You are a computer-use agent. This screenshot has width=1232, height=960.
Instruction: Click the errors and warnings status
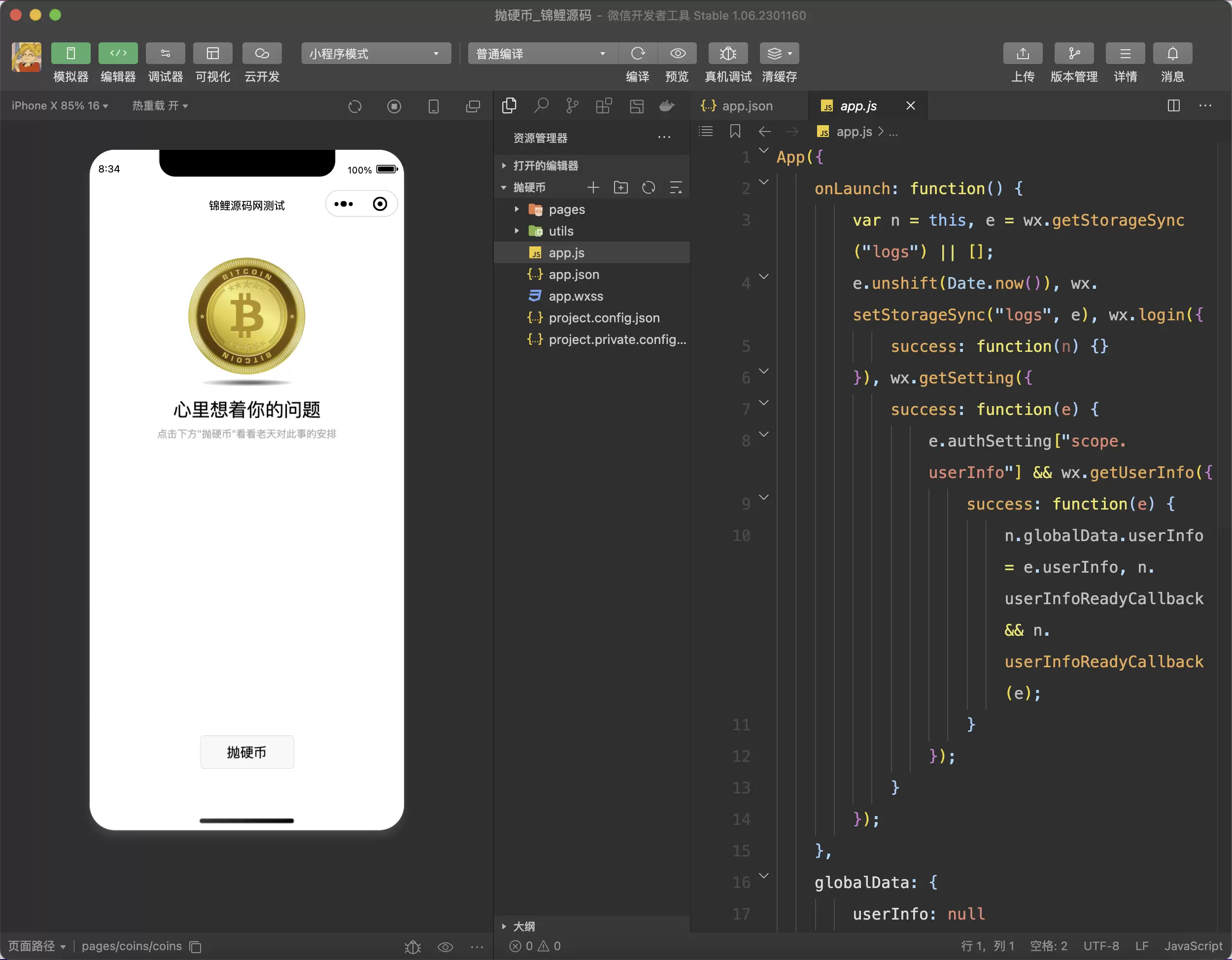coord(535,946)
